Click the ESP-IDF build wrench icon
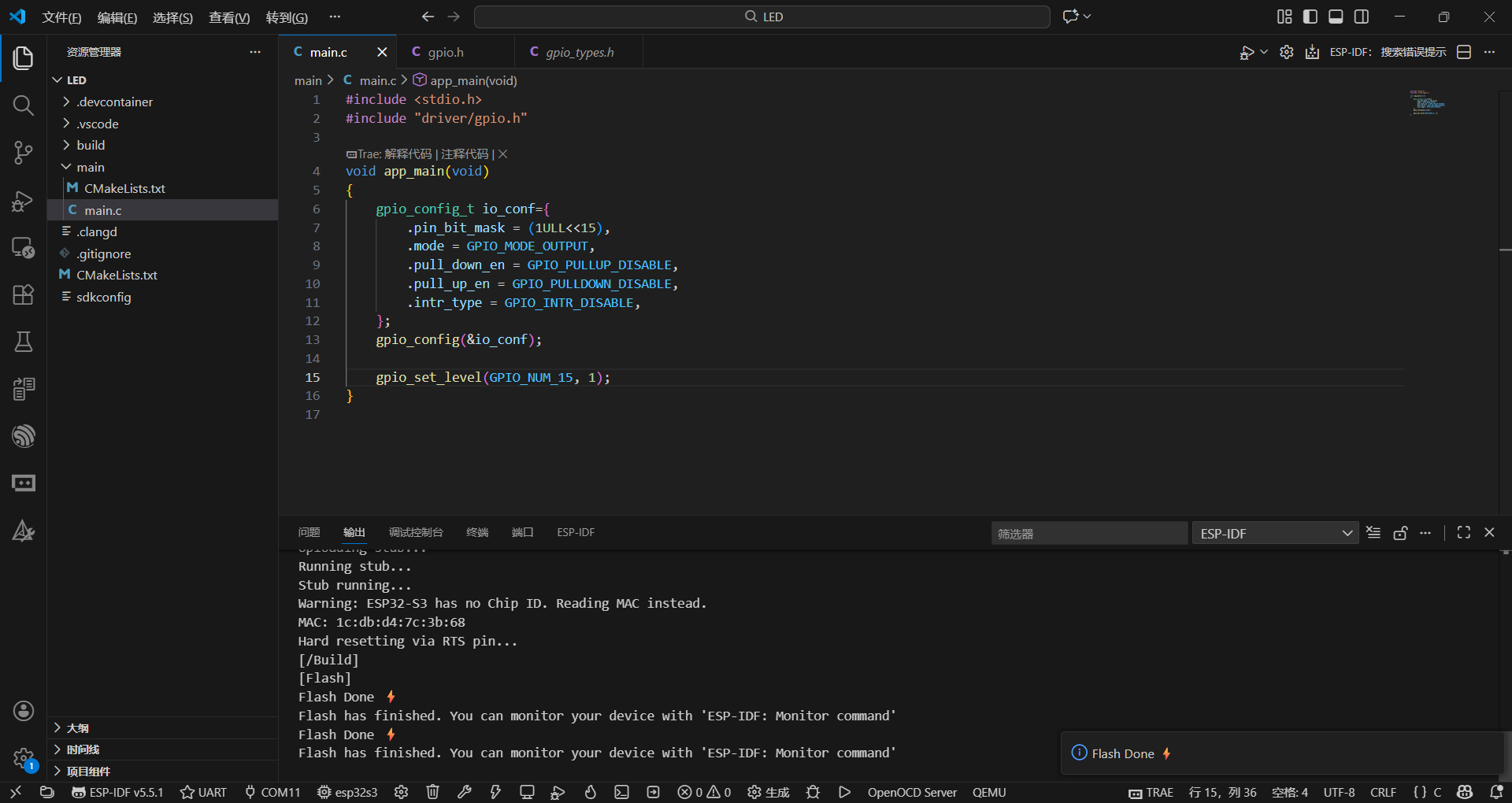 (x=464, y=792)
